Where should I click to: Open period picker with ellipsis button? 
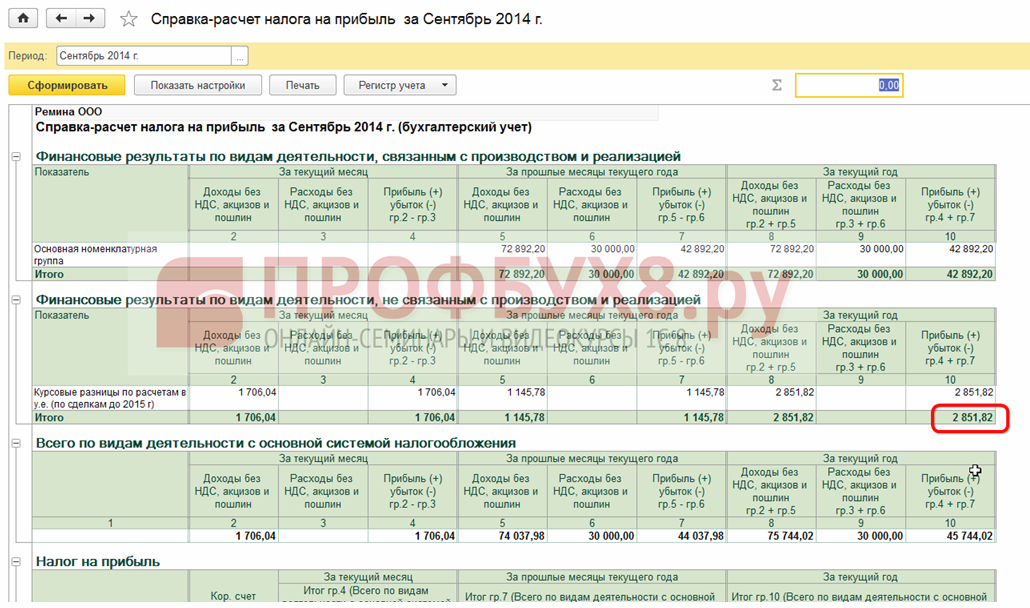click(239, 56)
